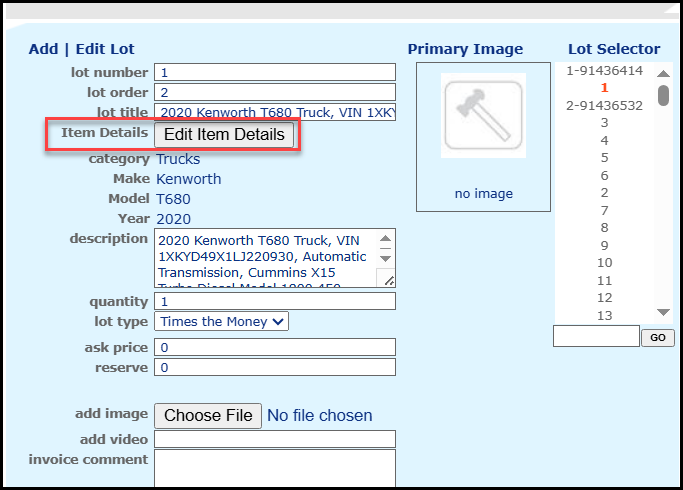Click the Lot Selector scrollbar thumb

coord(663,95)
